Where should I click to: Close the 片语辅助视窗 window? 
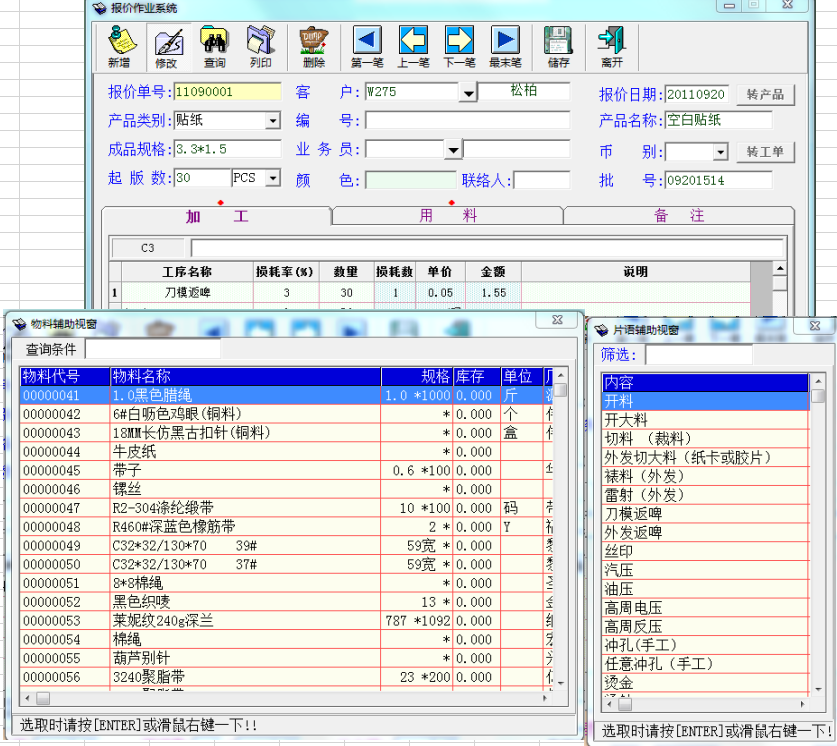pyautogui.click(x=815, y=326)
